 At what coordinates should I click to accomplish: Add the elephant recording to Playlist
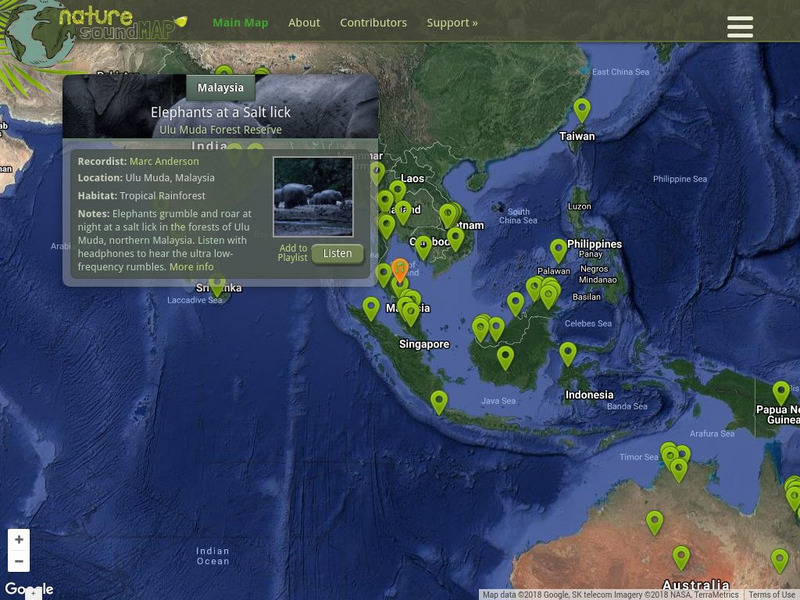(293, 252)
